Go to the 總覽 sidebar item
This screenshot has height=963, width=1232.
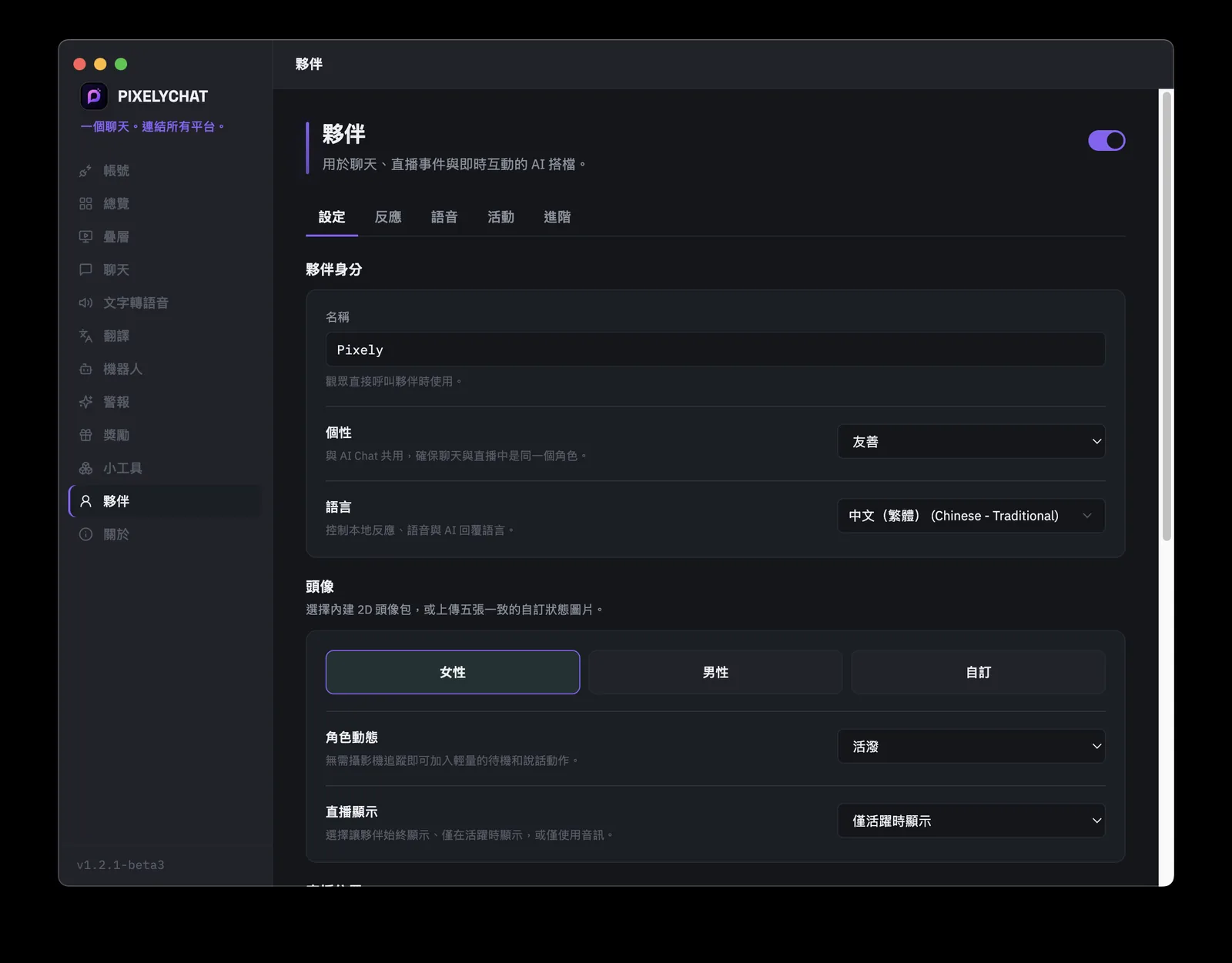pos(165,204)
